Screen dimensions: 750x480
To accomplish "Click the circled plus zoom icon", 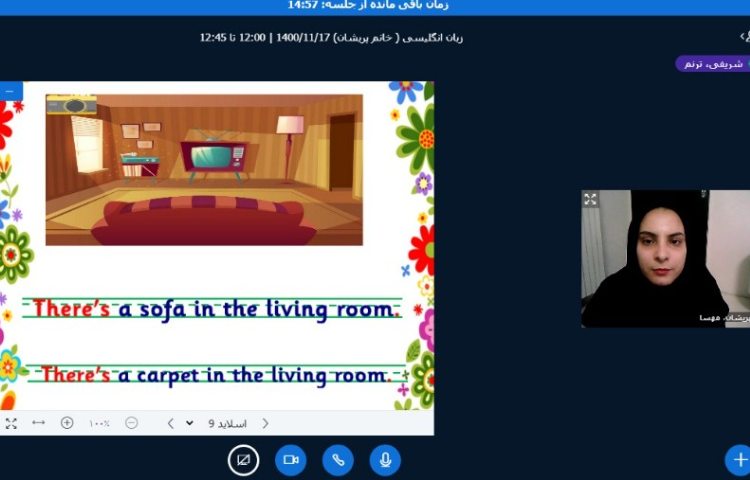I will coord(67,423).
